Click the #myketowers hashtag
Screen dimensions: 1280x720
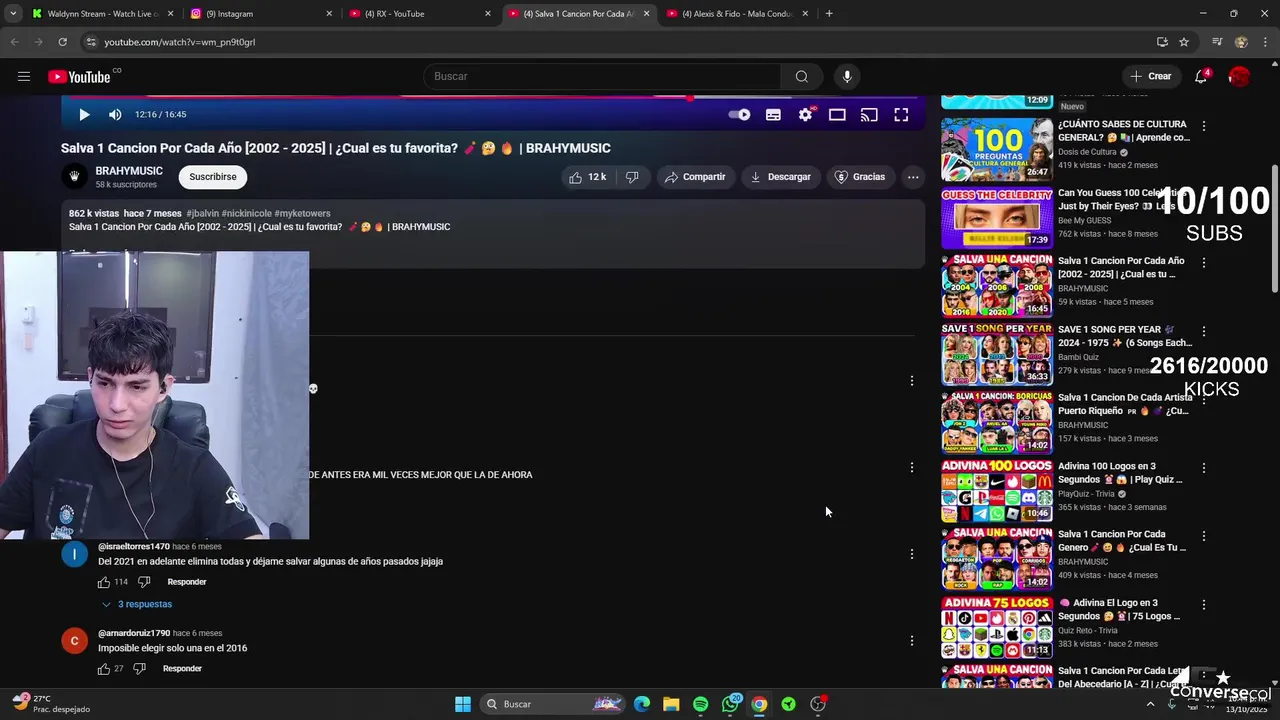[302, 213]
